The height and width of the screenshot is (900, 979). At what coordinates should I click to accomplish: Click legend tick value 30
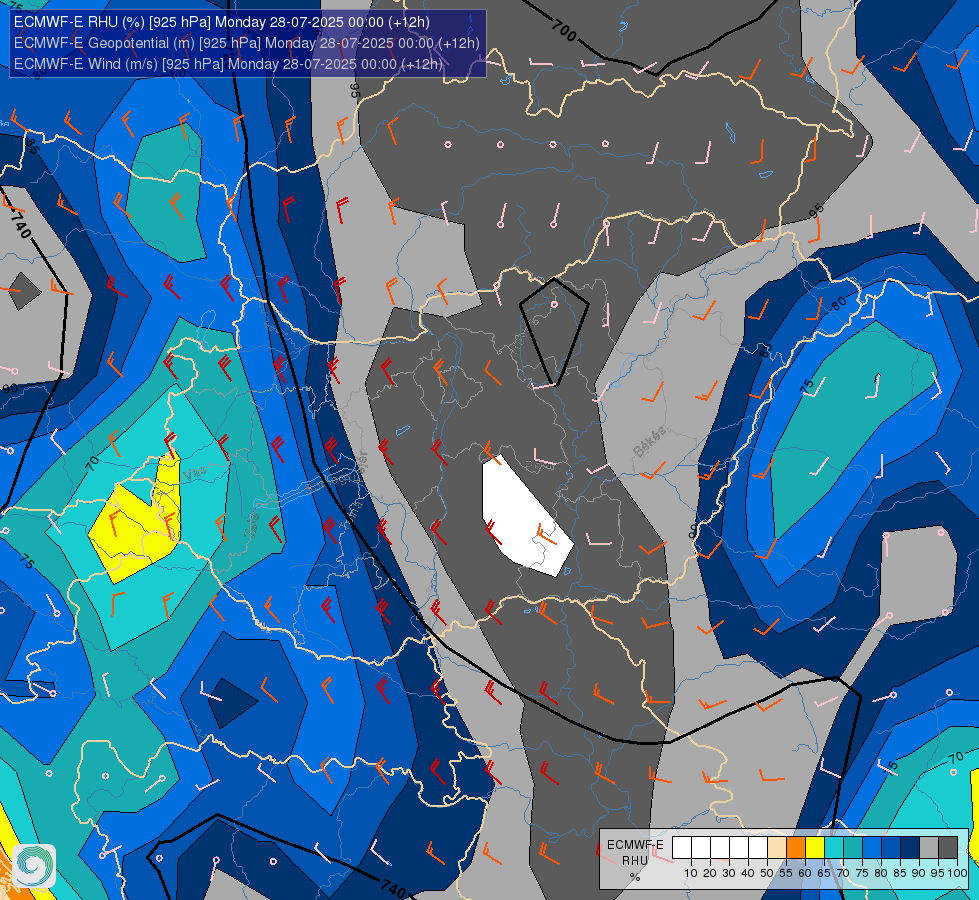tap(729, 873)
